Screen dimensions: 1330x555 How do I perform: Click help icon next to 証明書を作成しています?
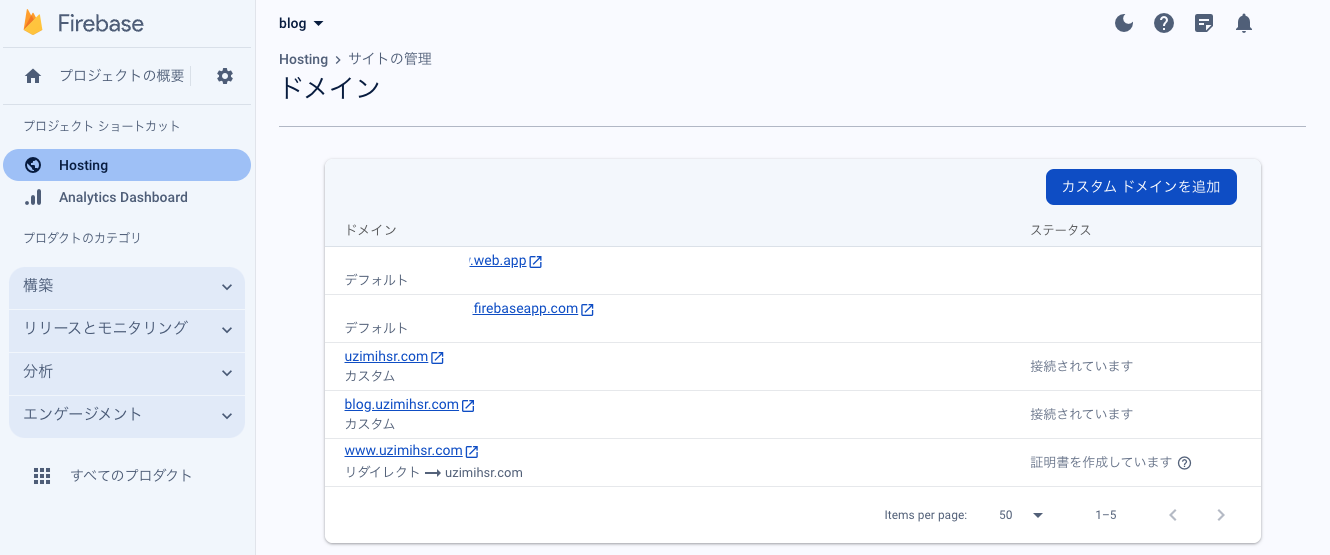click(x=1185, y=463)
